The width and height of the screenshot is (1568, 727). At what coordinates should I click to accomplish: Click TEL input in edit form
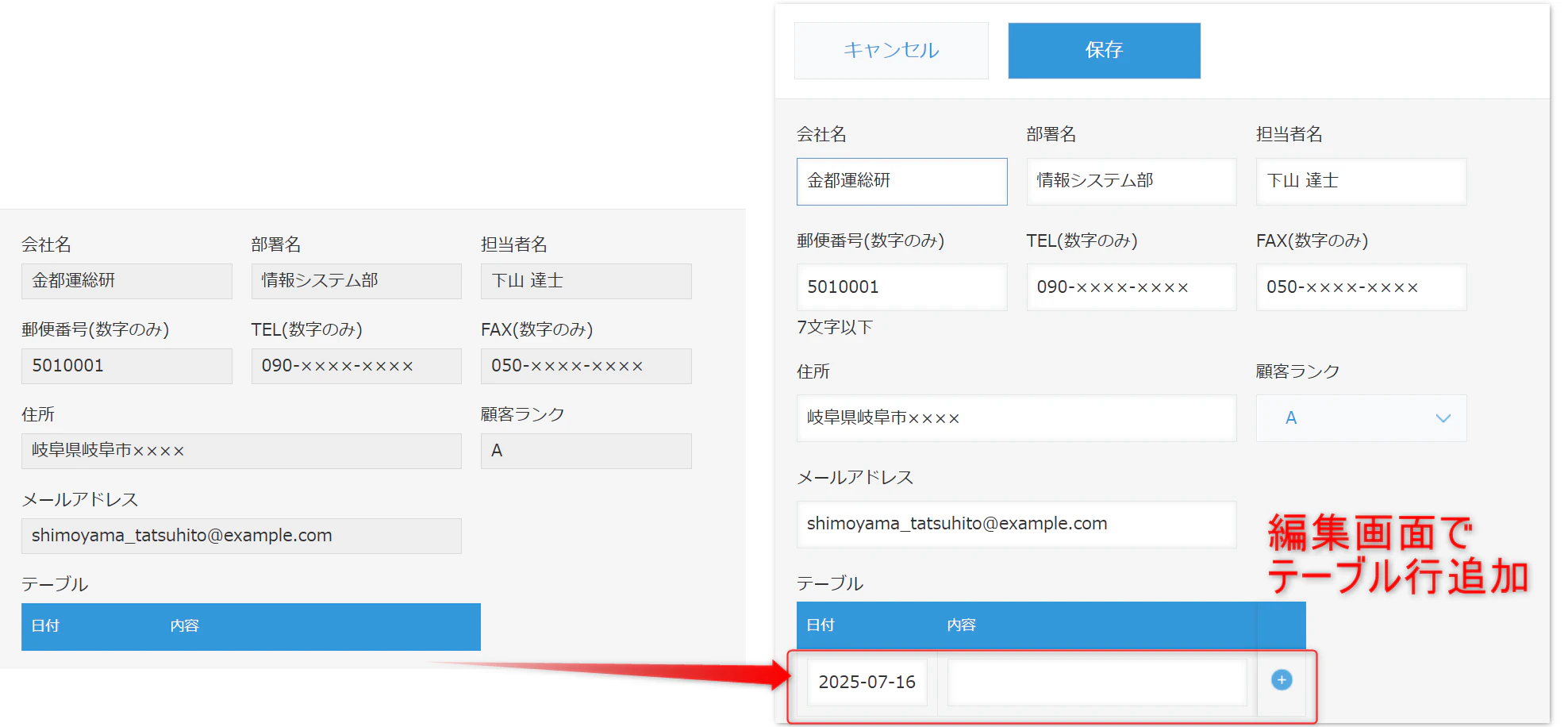(x=1131, y=287)
